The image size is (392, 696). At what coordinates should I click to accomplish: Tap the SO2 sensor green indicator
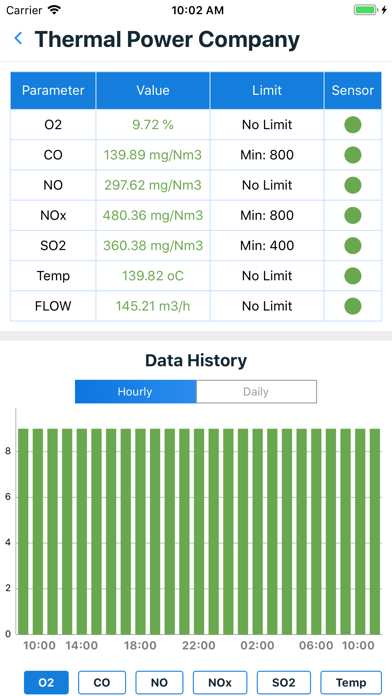pyautogui.click(x=352, y=245)
